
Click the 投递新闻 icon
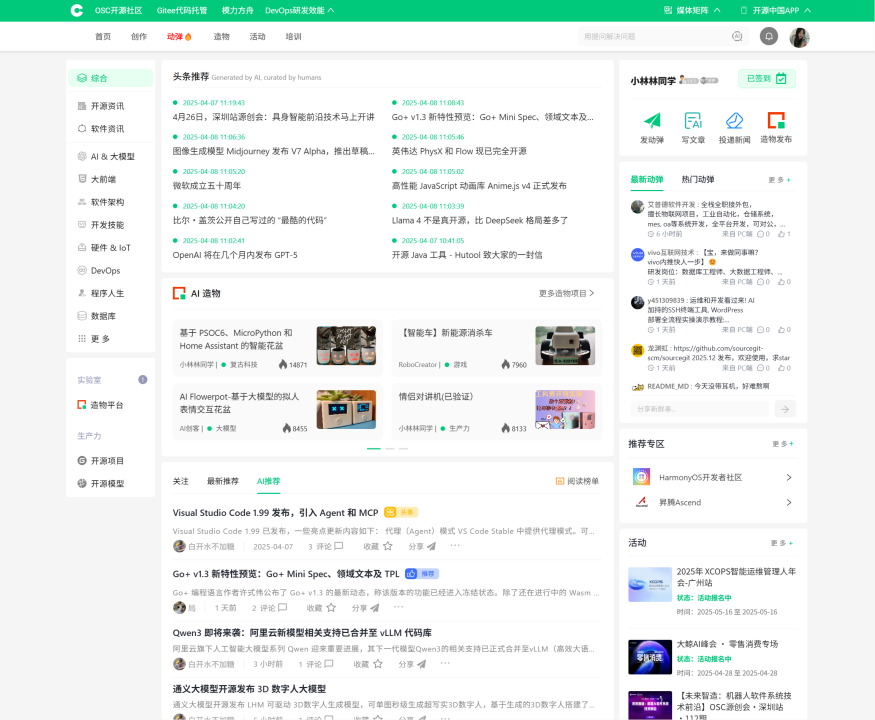734,120
